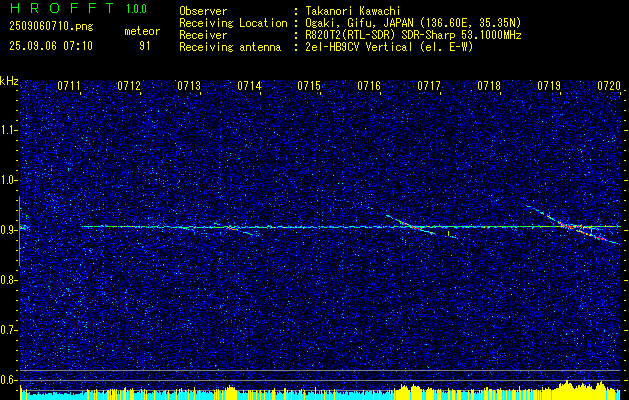Click the file name 2509060710.png
Viewport: 629px width, 400px height.
pos(51,27)
